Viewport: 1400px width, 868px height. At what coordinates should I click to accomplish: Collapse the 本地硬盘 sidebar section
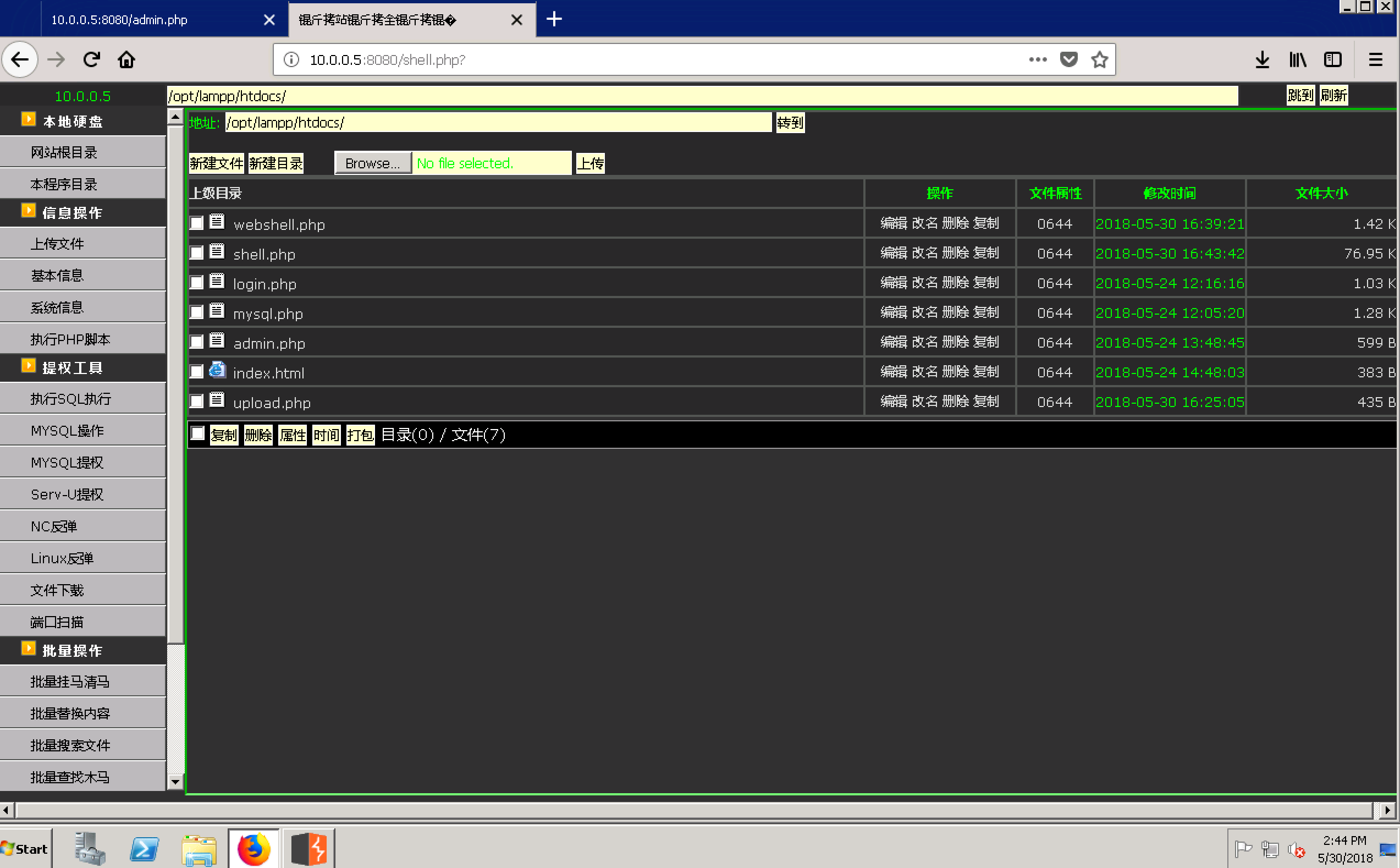coord(72,122)
